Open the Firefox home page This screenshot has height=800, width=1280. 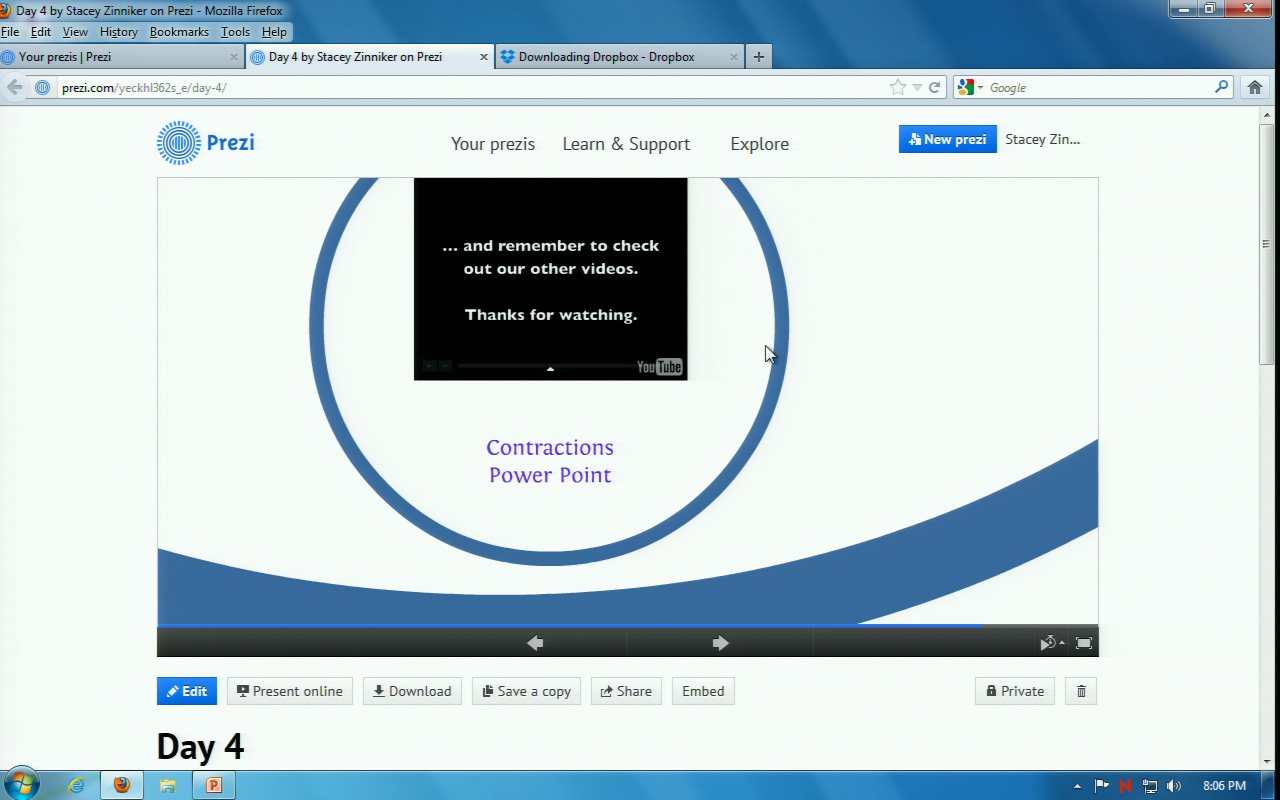pos(1255,87)
